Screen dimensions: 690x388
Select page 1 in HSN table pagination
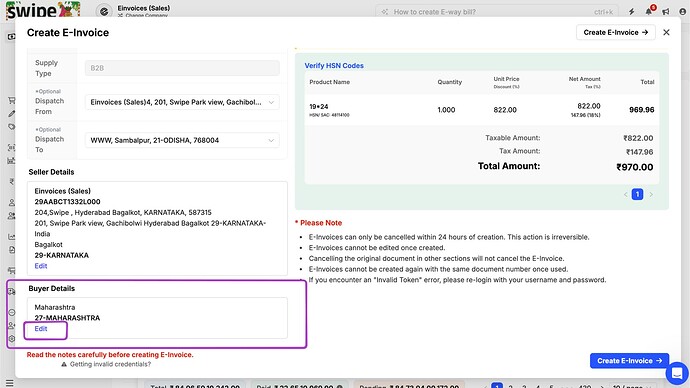coord(637,194)
